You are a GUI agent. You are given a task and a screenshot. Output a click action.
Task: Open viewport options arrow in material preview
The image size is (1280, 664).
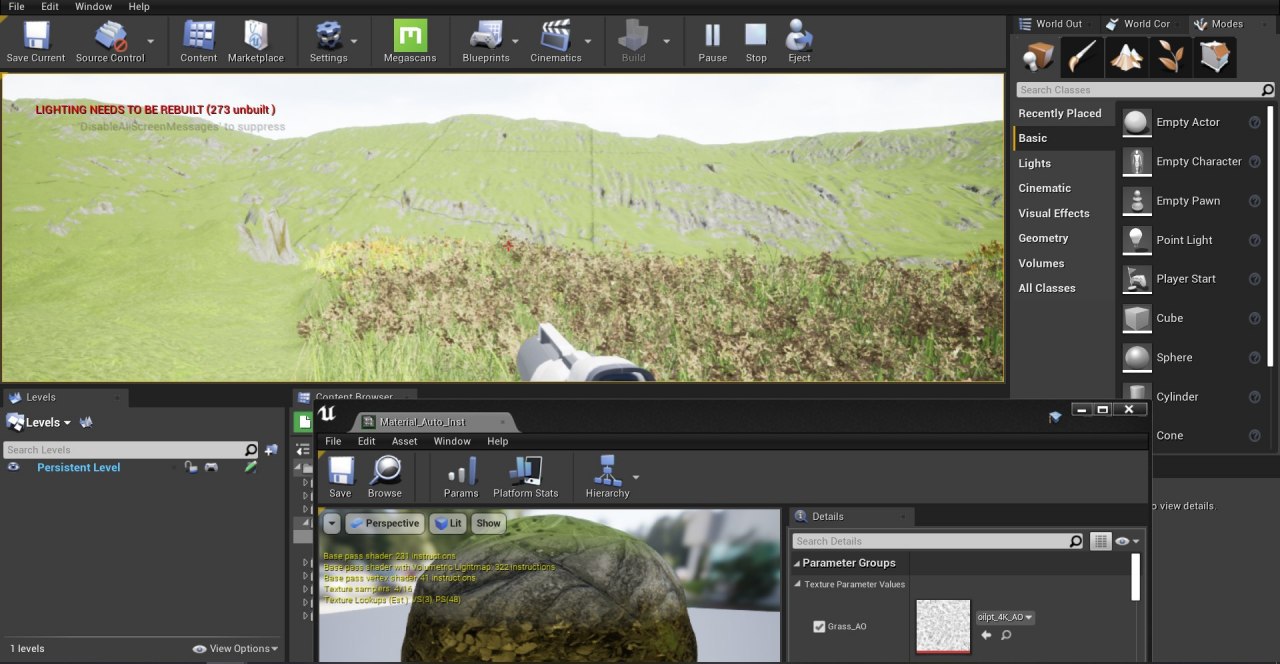332,523
